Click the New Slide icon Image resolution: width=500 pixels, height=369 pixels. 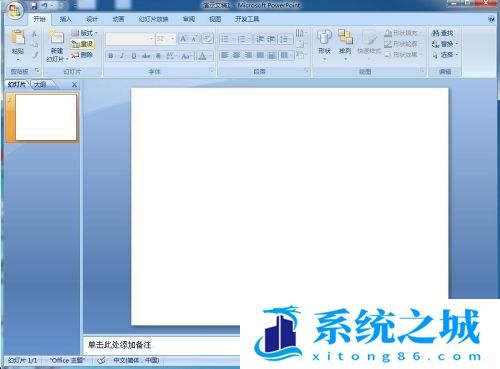[x=57, y=37]
